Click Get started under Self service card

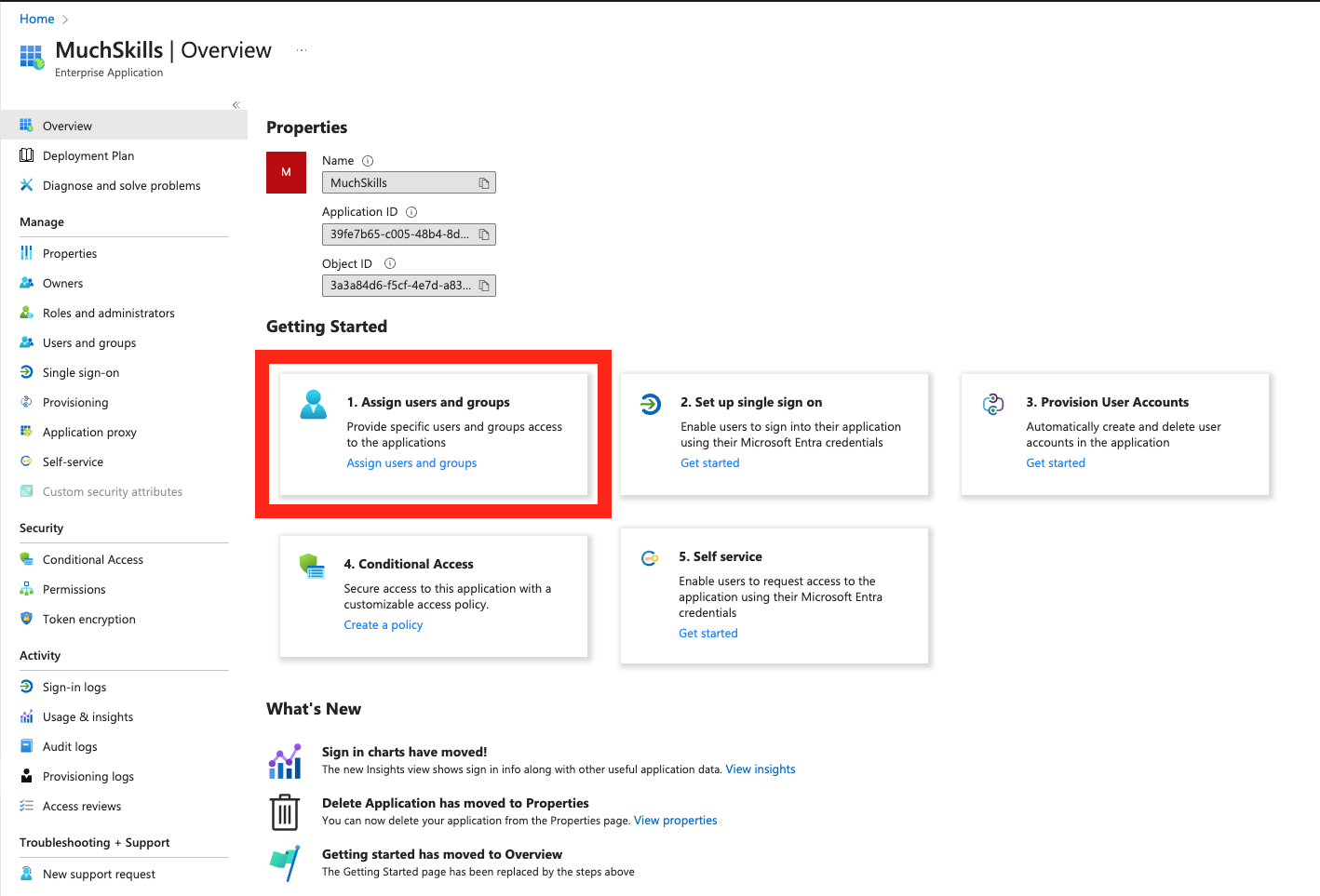[708, 633]
